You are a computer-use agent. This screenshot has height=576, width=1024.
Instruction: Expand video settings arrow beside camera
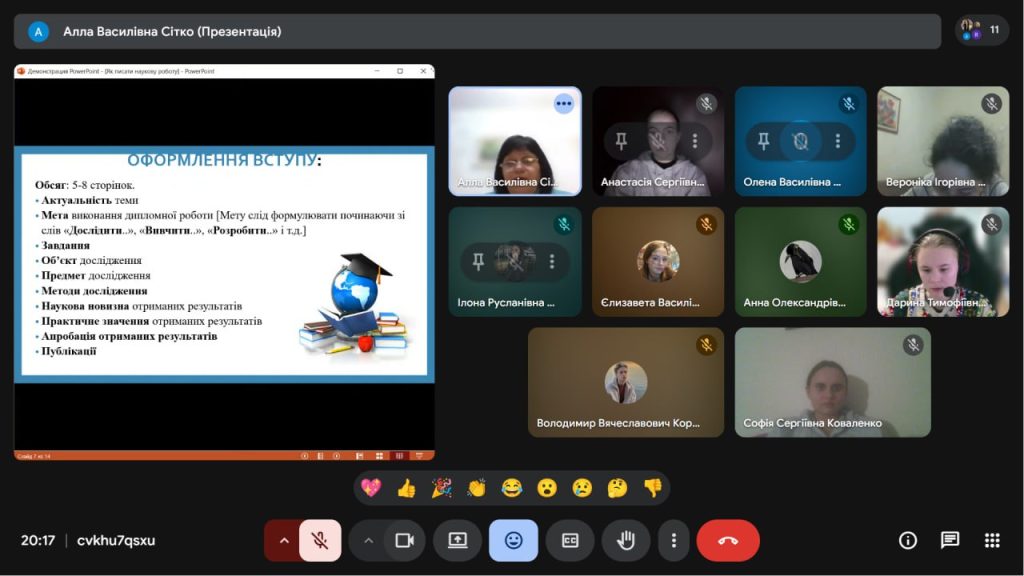pyautogui.click(x=368, y=540)
